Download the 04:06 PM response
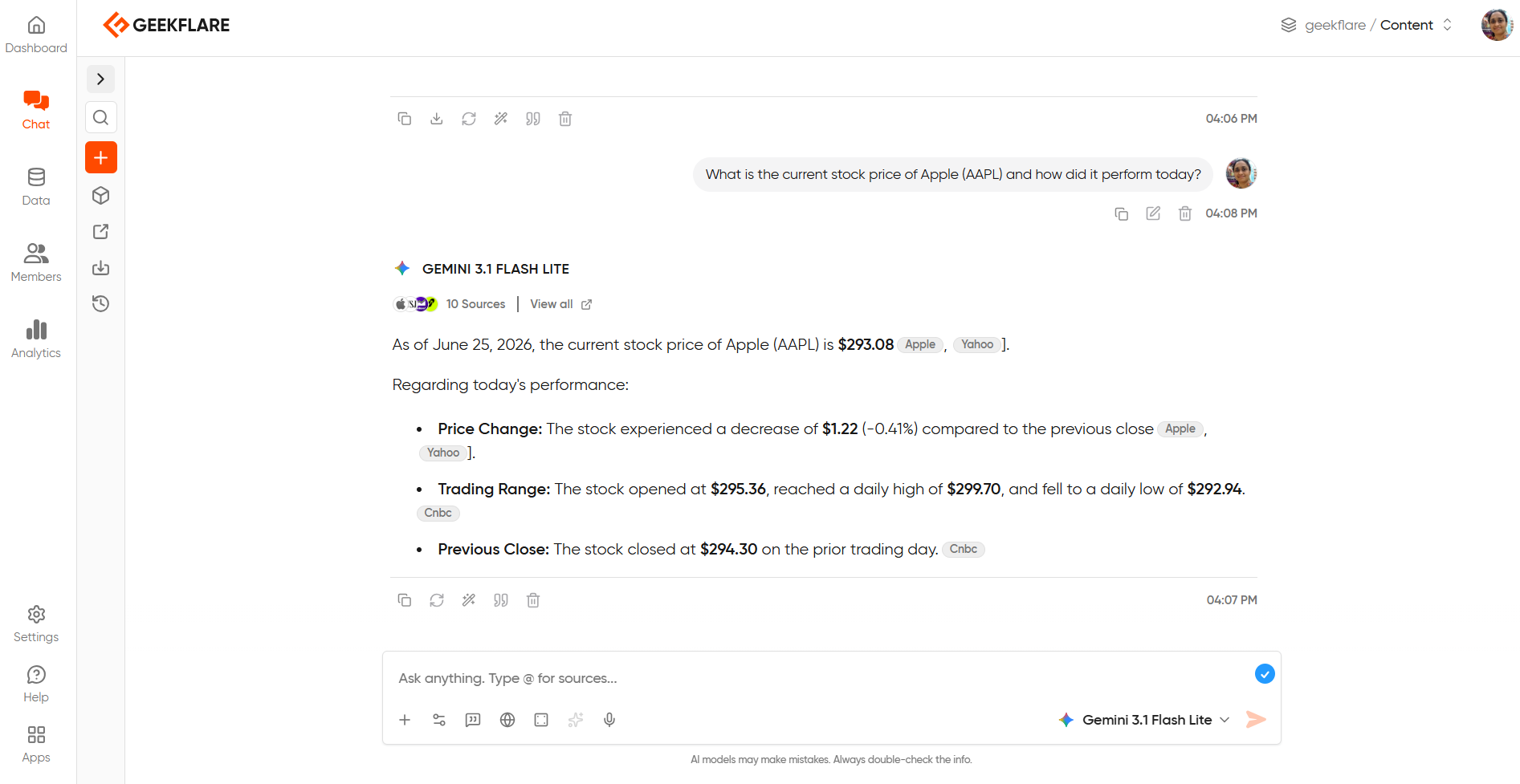This screenshot has width=1520, height=784. point(437,119)
